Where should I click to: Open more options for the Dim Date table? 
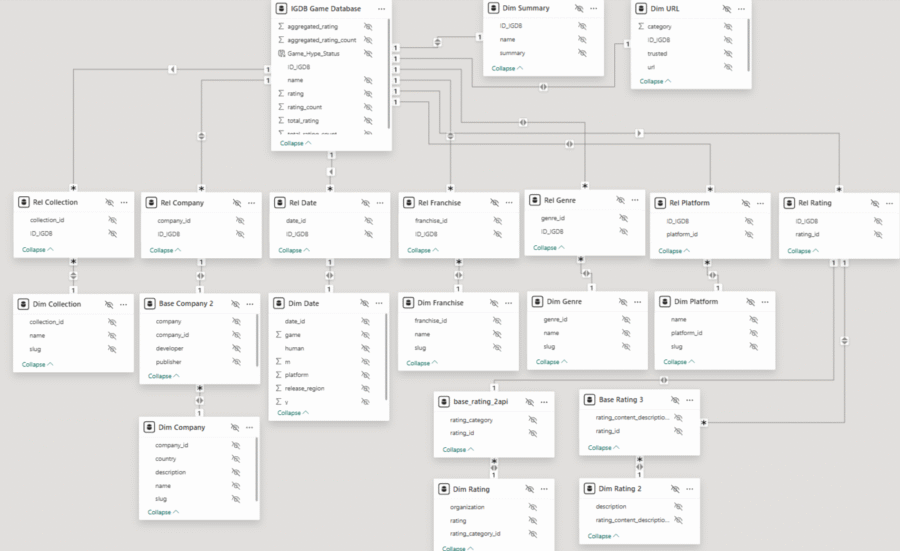(378, 303)
